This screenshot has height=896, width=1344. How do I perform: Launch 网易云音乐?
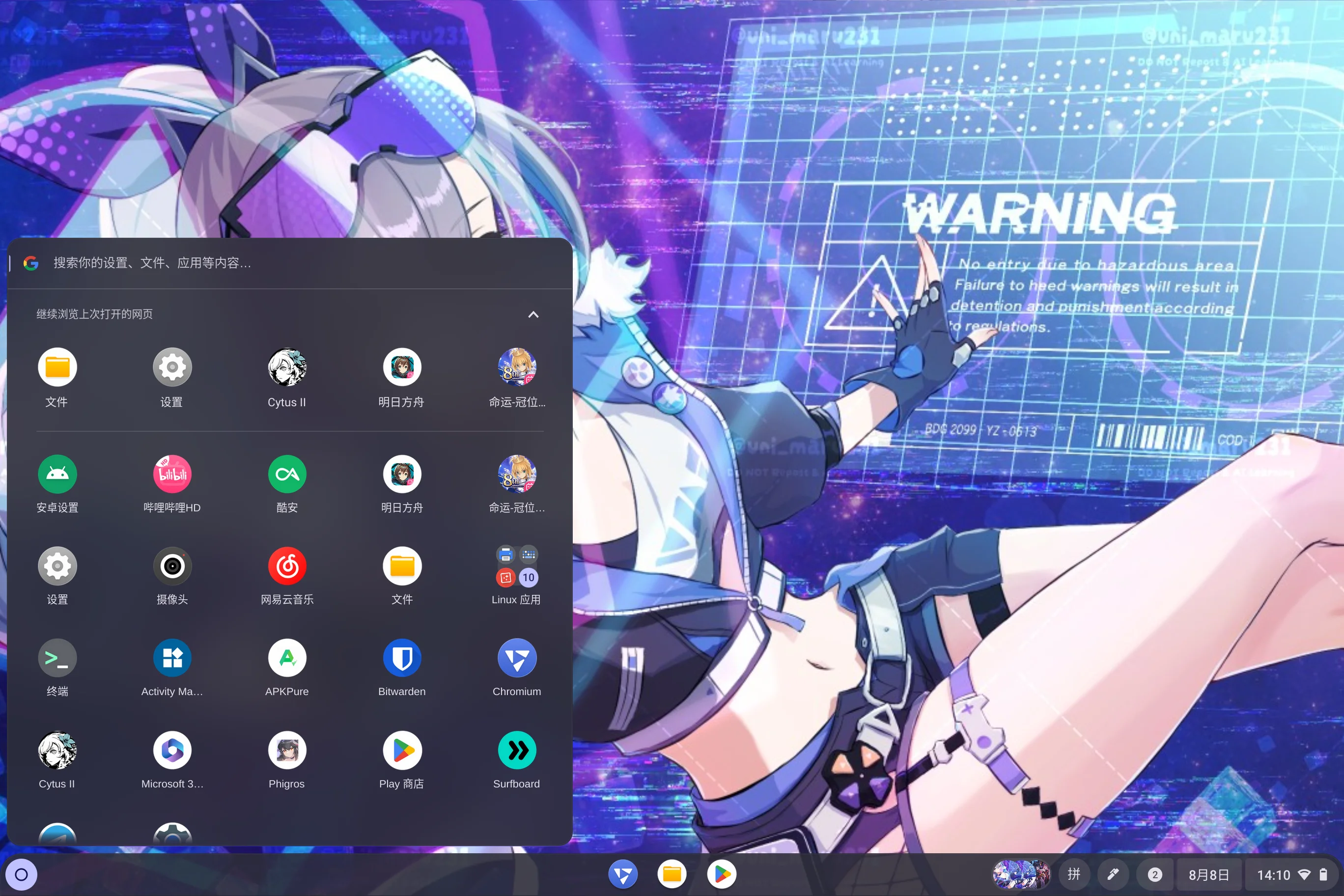287,566
